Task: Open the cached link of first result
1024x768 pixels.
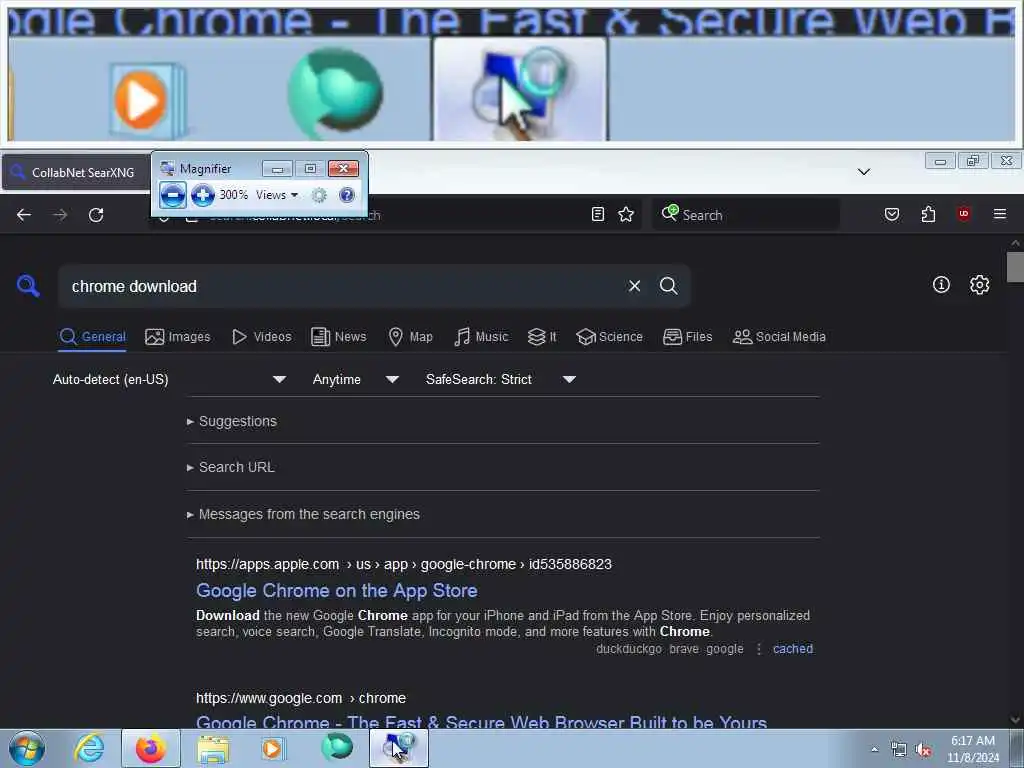Action: [x=793, y=649]
